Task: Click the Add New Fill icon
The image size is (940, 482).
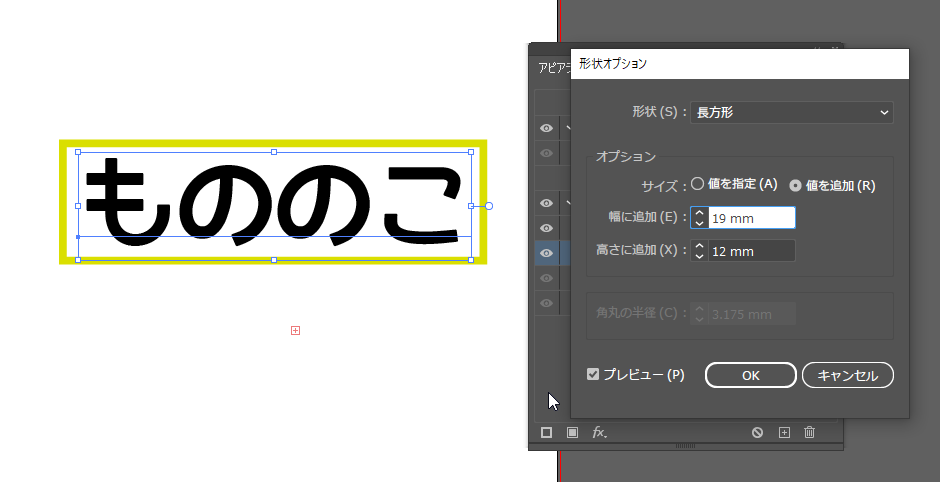Action: [573, 432]
